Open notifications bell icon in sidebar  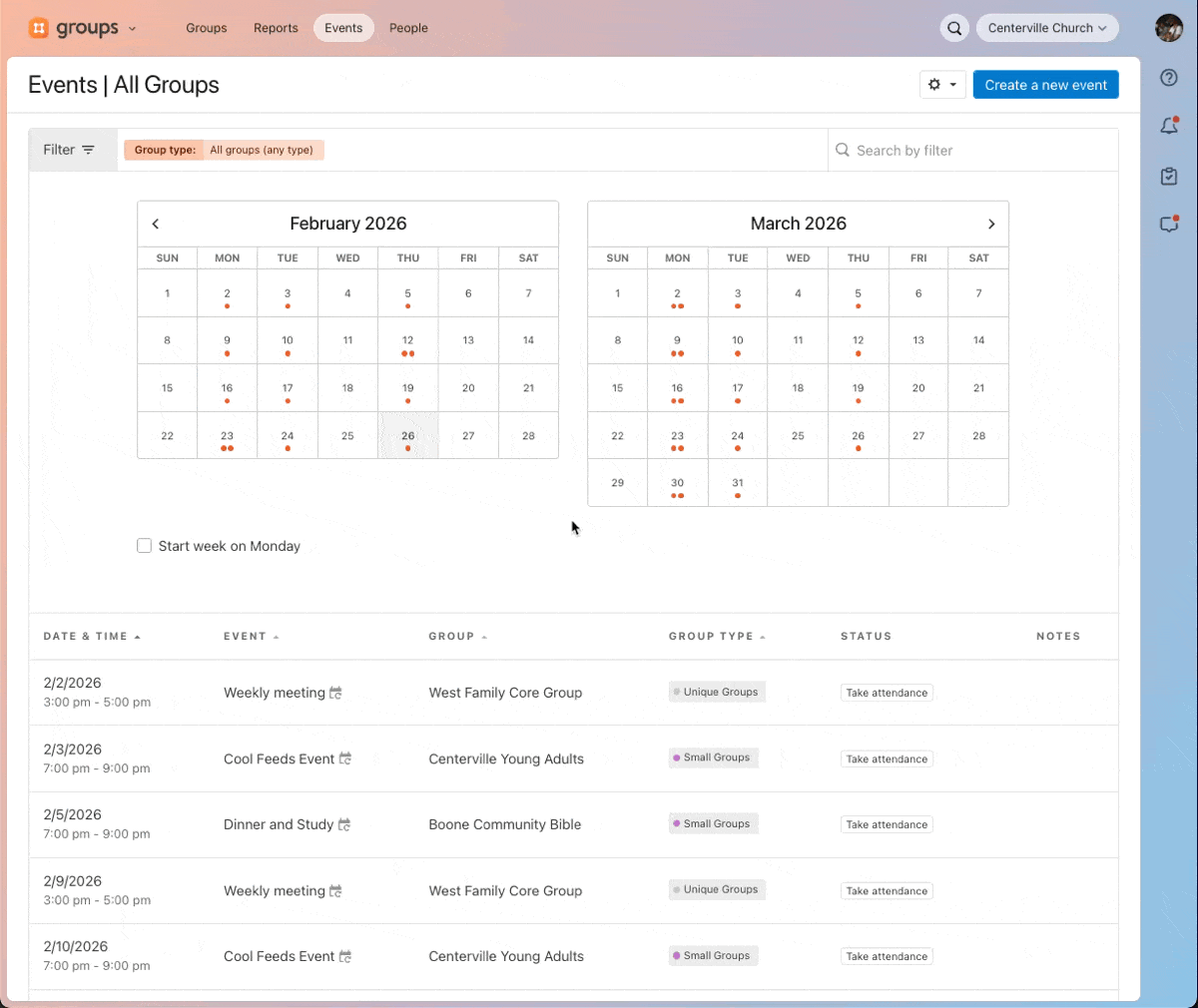(x=1169, y=126)
